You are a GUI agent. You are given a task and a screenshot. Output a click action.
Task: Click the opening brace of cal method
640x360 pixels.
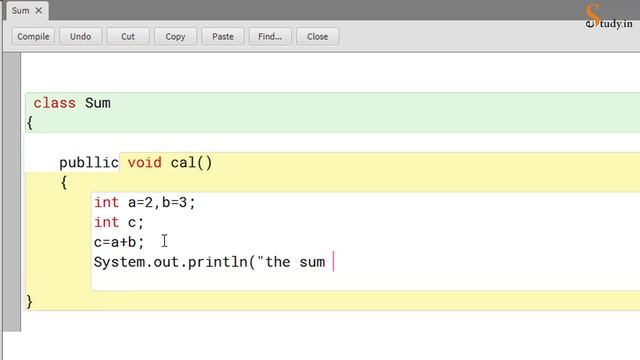pyautogui.click(x=64, y=182)
